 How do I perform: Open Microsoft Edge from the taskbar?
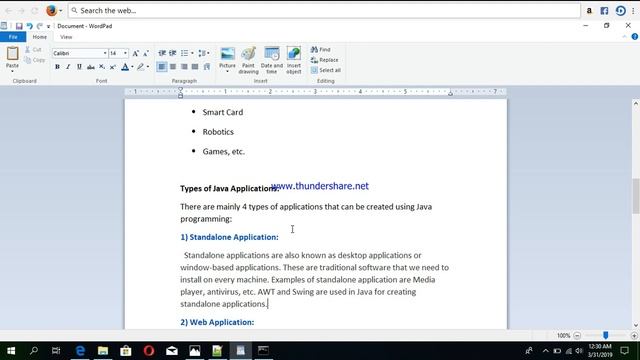tap(80, 351)
